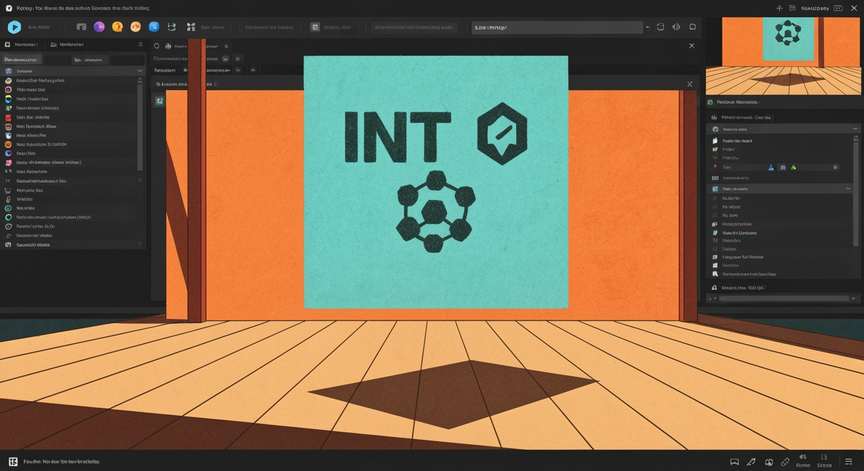Viewport: 864px width, 471px height.
Task: Collapse the left list header using its chevron
Action: 140,71
